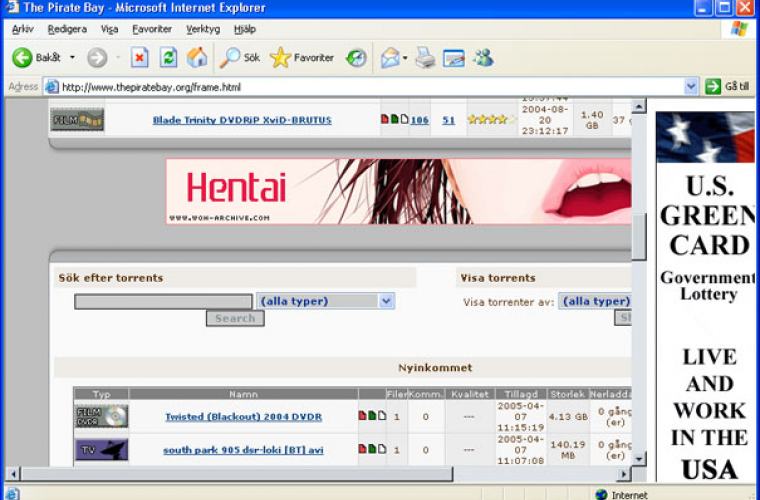Print the page with the printer icon
This screenshot has width=760, height=500.
pyautogui.click(x=426, y=58)
